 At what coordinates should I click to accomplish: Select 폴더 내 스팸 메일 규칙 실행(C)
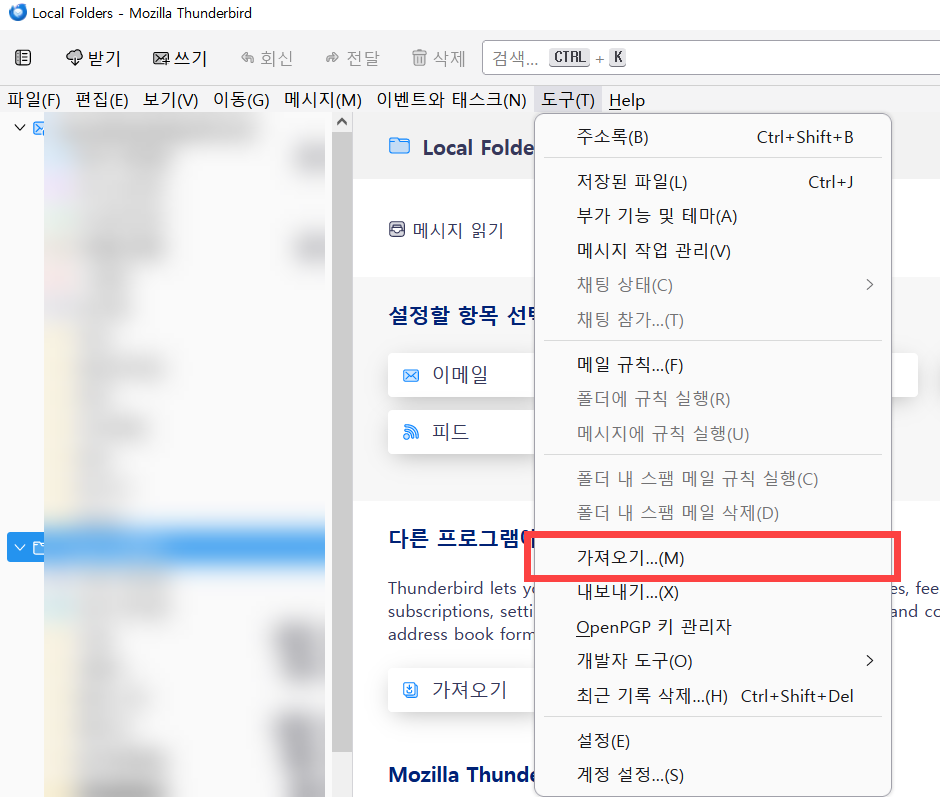pos(713,479)
